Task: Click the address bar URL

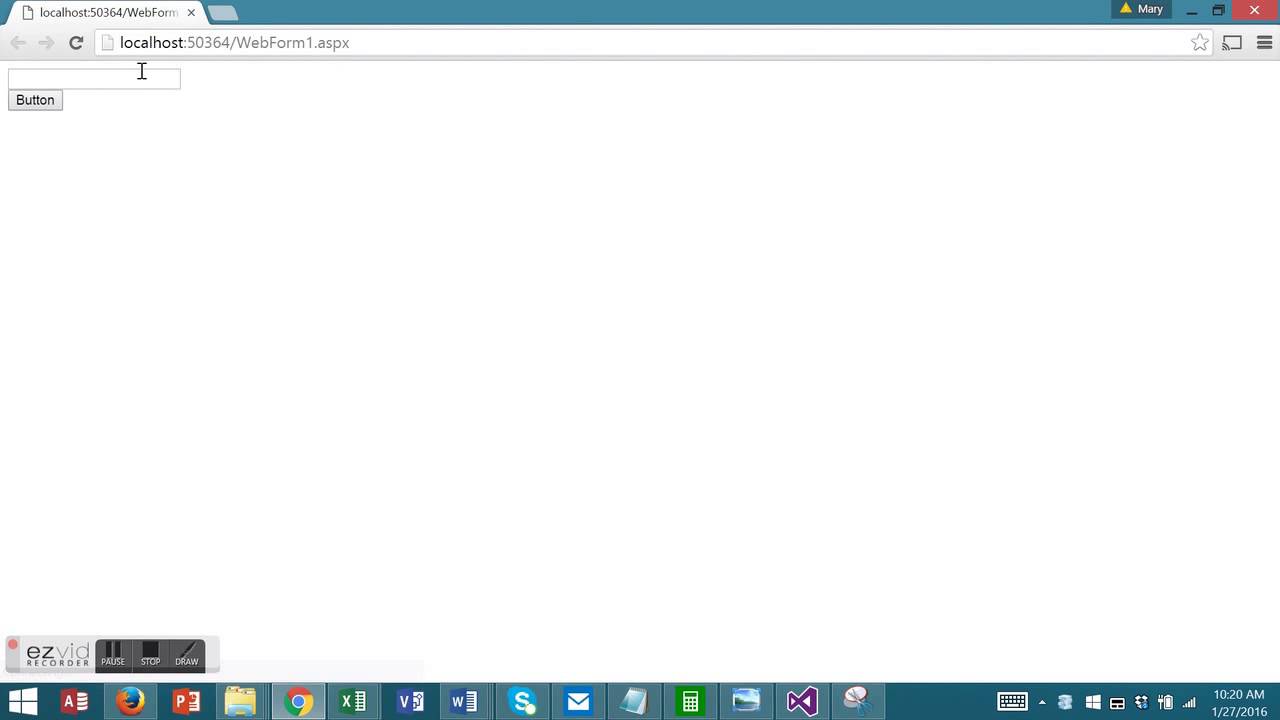Action: 234,43
